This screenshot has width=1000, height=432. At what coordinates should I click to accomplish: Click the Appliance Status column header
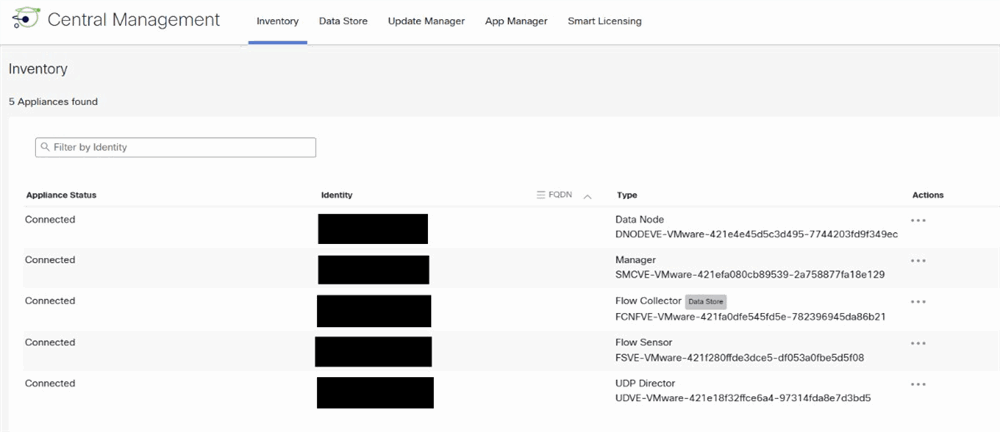pyautogui.click(x=61, y=195)
